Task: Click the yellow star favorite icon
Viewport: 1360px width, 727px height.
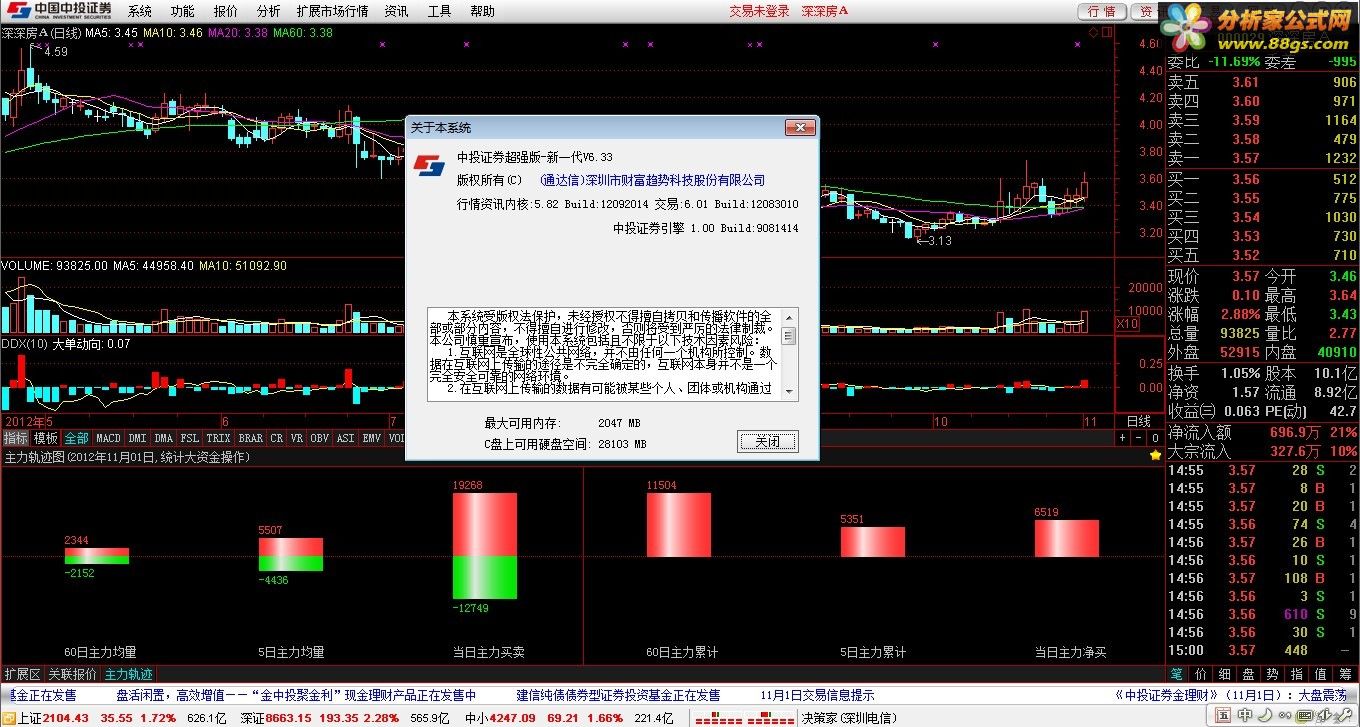Action: [x=1155, y=455]
